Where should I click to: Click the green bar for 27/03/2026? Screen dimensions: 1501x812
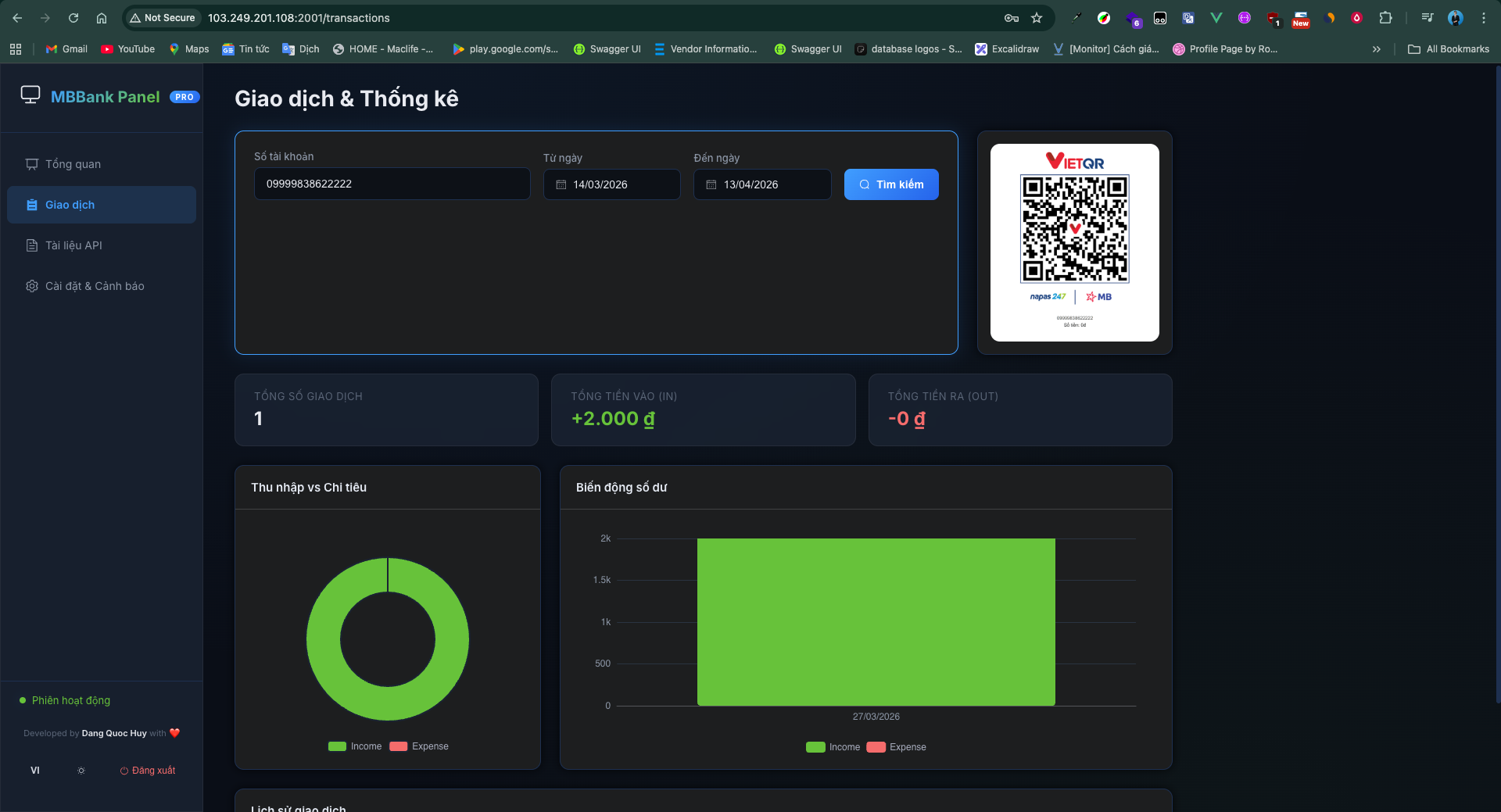point(876,622)
